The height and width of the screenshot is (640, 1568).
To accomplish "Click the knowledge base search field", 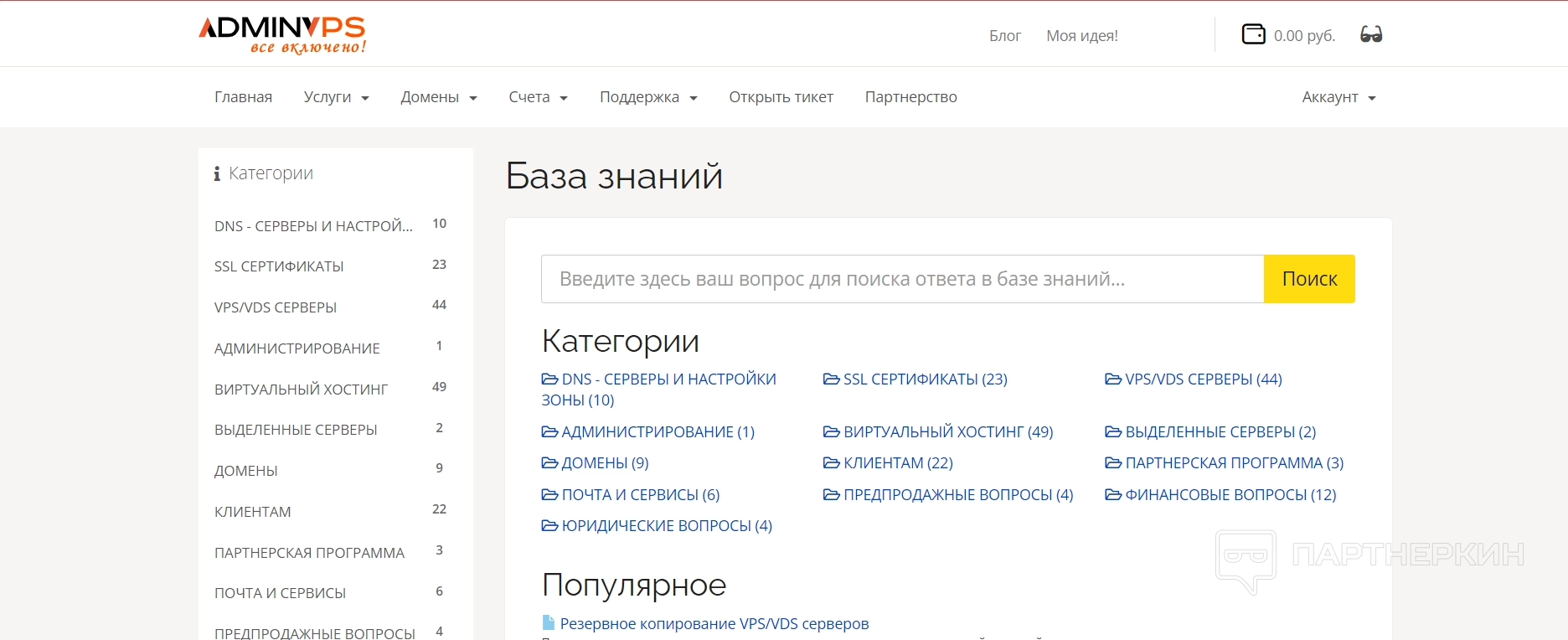I will (x=901, y=279).
